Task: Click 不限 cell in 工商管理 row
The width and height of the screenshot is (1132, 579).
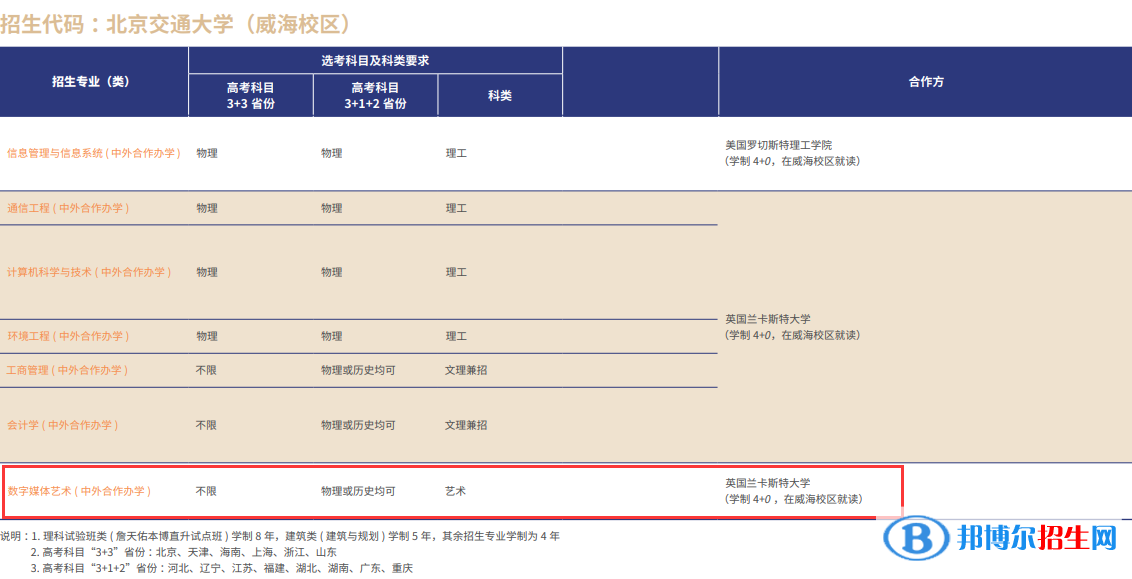Action: pyautogui.click(x=206, y=370)
